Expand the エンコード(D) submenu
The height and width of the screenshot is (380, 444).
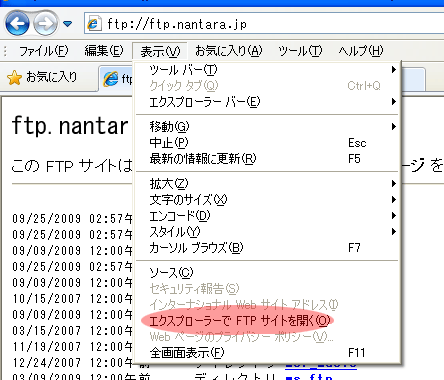click(x=267, y=216)
